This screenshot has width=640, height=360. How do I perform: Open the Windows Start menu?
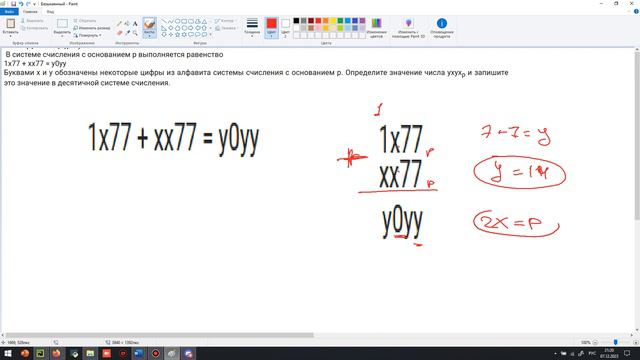pos(8,353)
